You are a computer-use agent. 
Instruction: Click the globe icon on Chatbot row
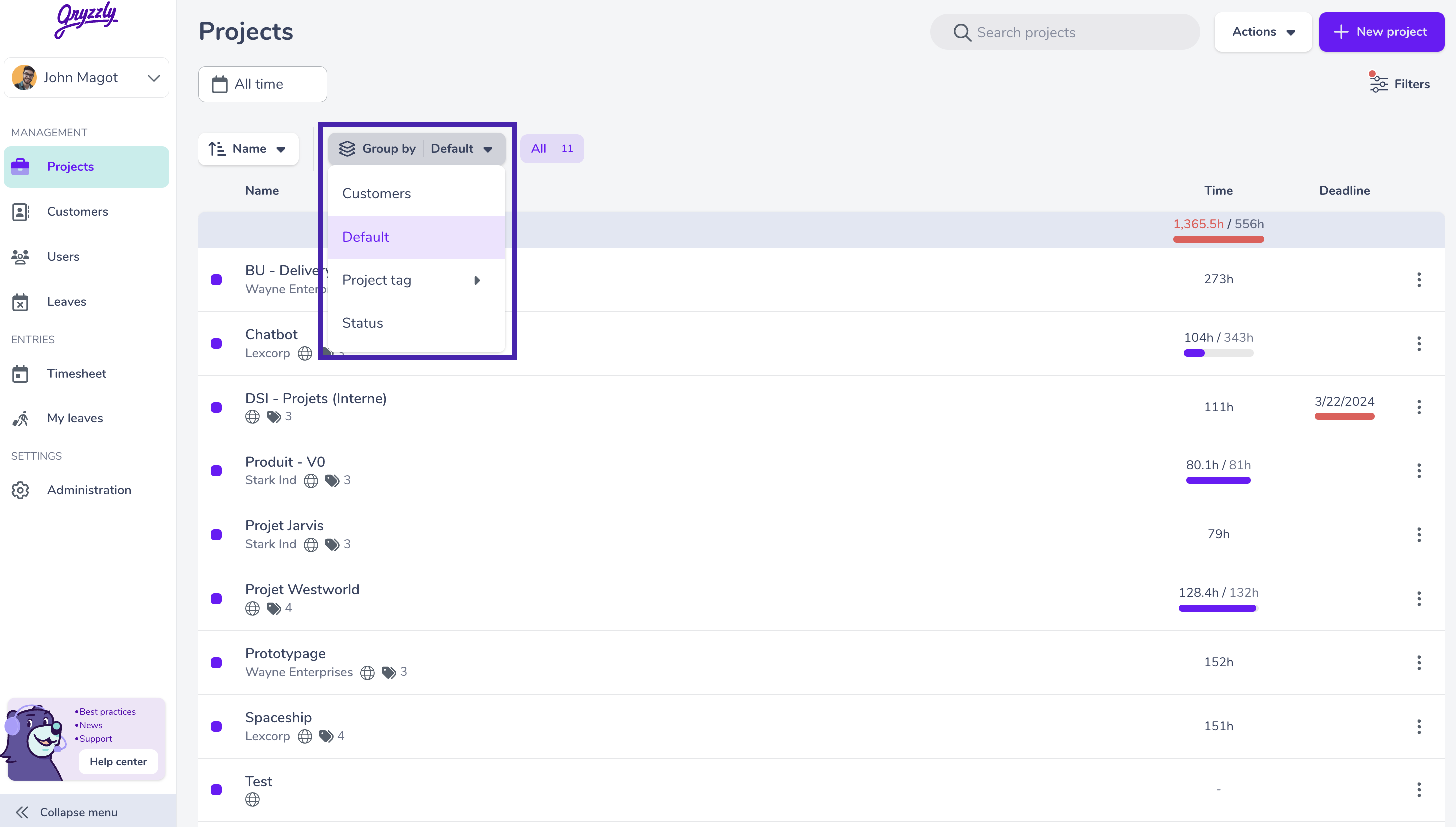305,353
